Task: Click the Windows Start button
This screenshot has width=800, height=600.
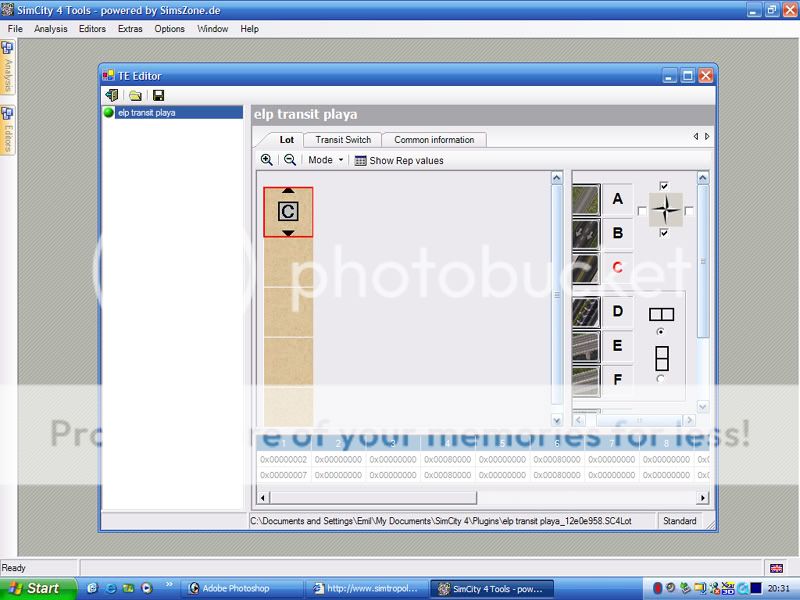Action: point(34,588)
